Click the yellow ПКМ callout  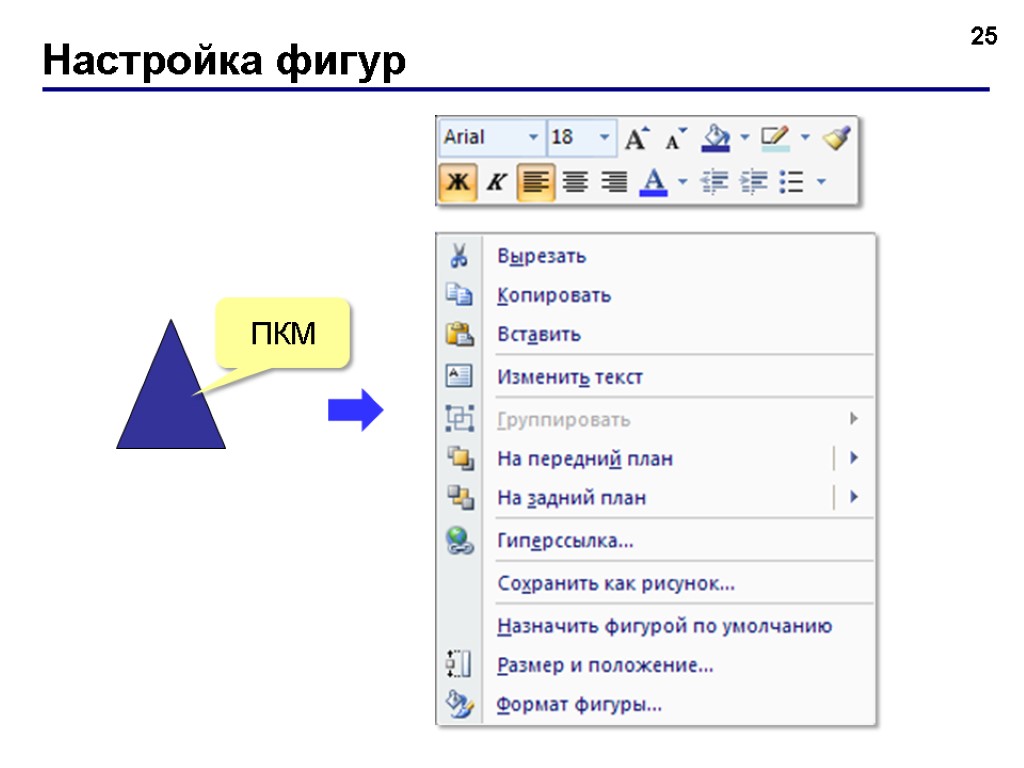tap(283, 333)
